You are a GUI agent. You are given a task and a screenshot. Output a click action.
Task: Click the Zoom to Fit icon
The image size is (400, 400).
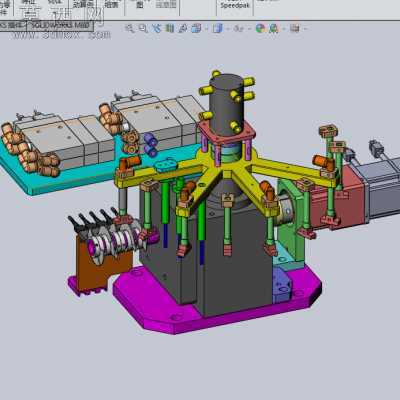[130, 28]
